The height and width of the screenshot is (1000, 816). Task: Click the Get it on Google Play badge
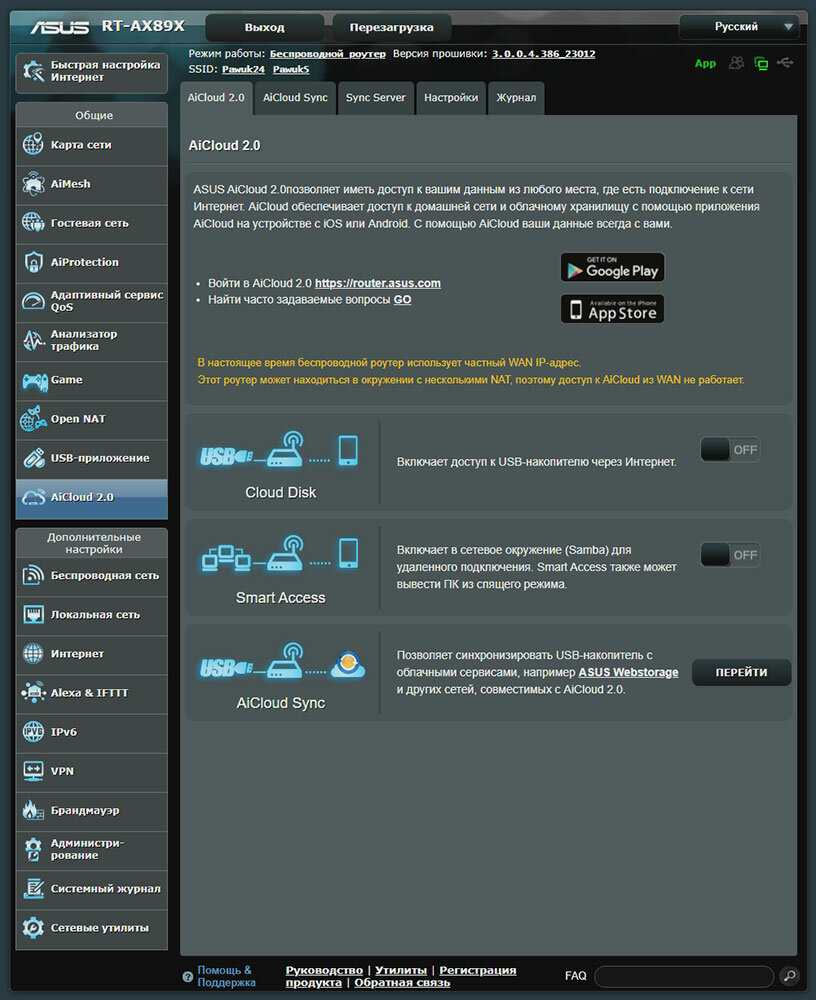[x=612, y=267]
